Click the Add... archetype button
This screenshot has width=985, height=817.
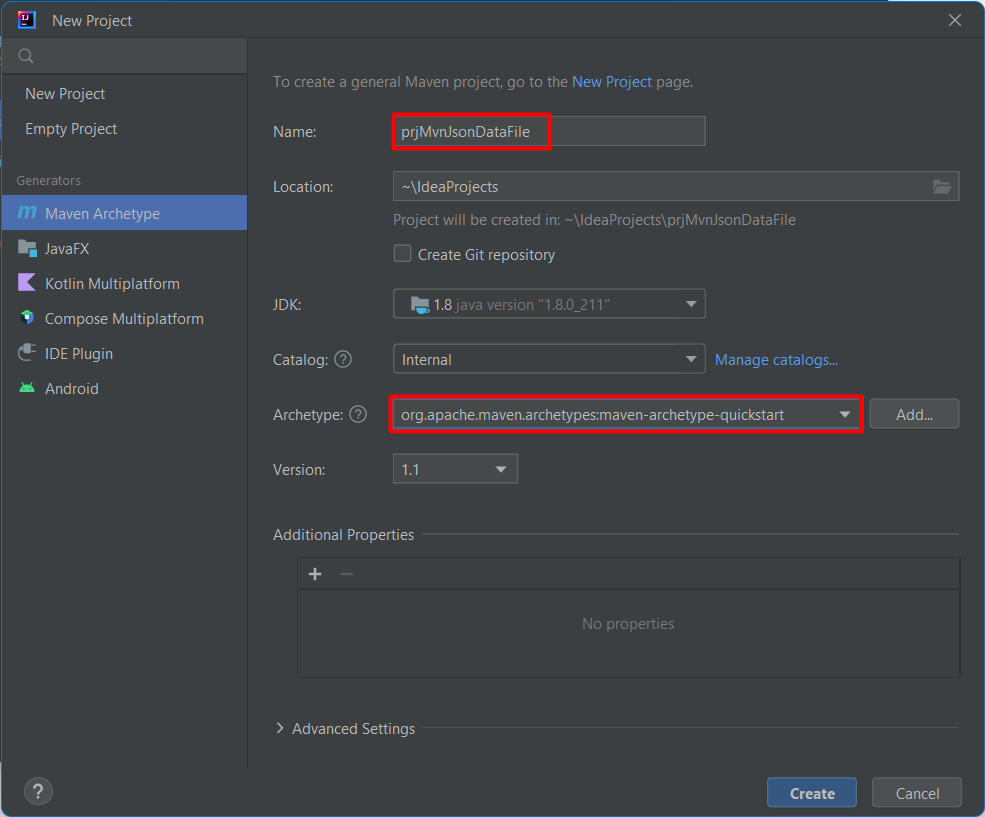tap(914, 414)
